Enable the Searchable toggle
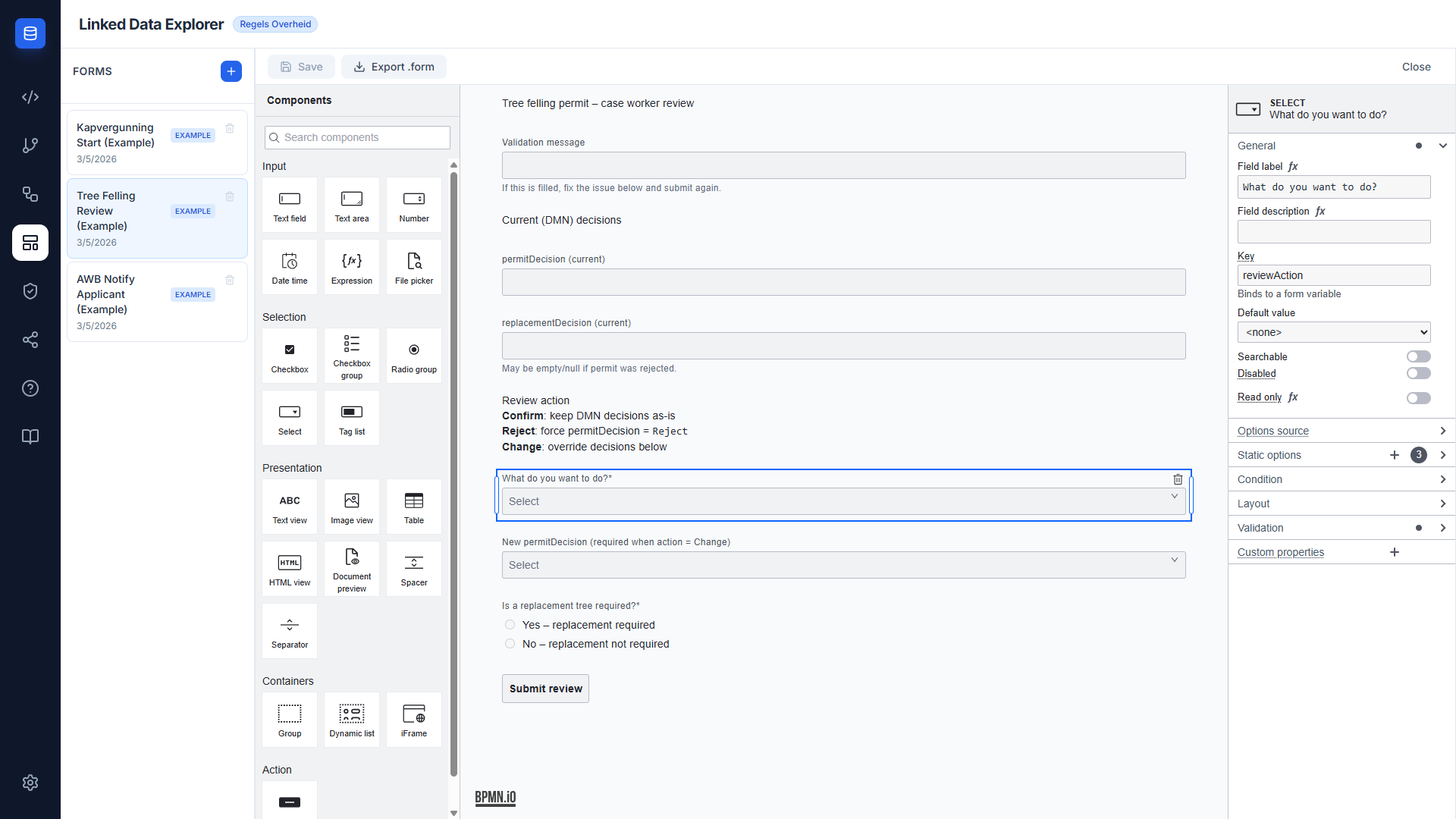1456x819 pixels. (x=1418, y=356)
